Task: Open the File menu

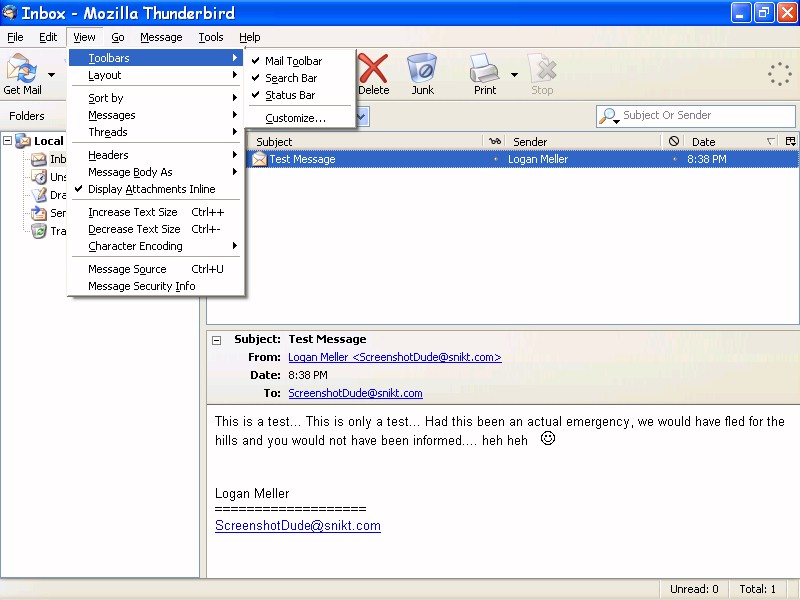Action: click(15, 37)
